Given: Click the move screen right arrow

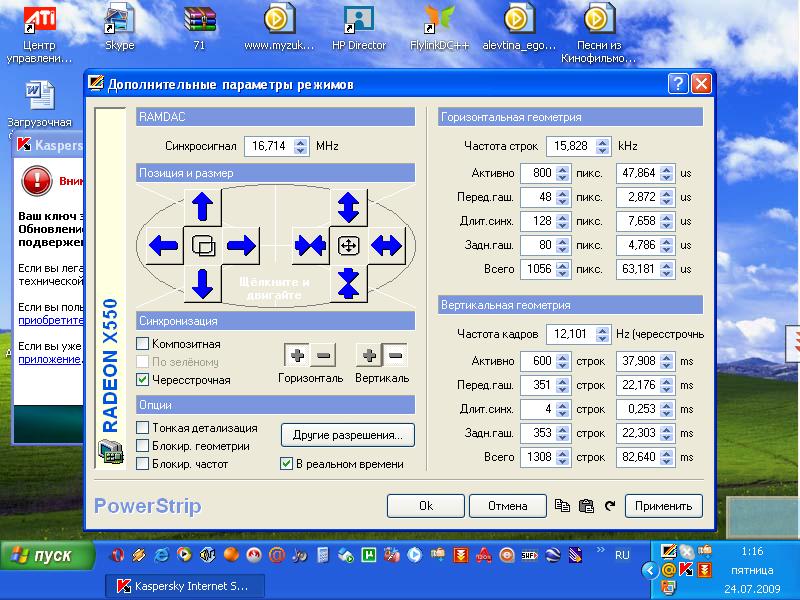Looking at the screenshot, I should point(242,245).
